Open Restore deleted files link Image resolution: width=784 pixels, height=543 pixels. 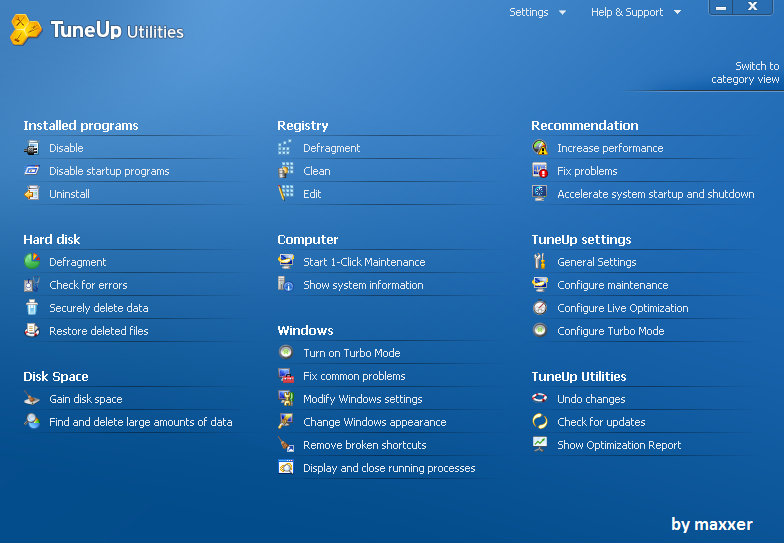pos(98,331)
